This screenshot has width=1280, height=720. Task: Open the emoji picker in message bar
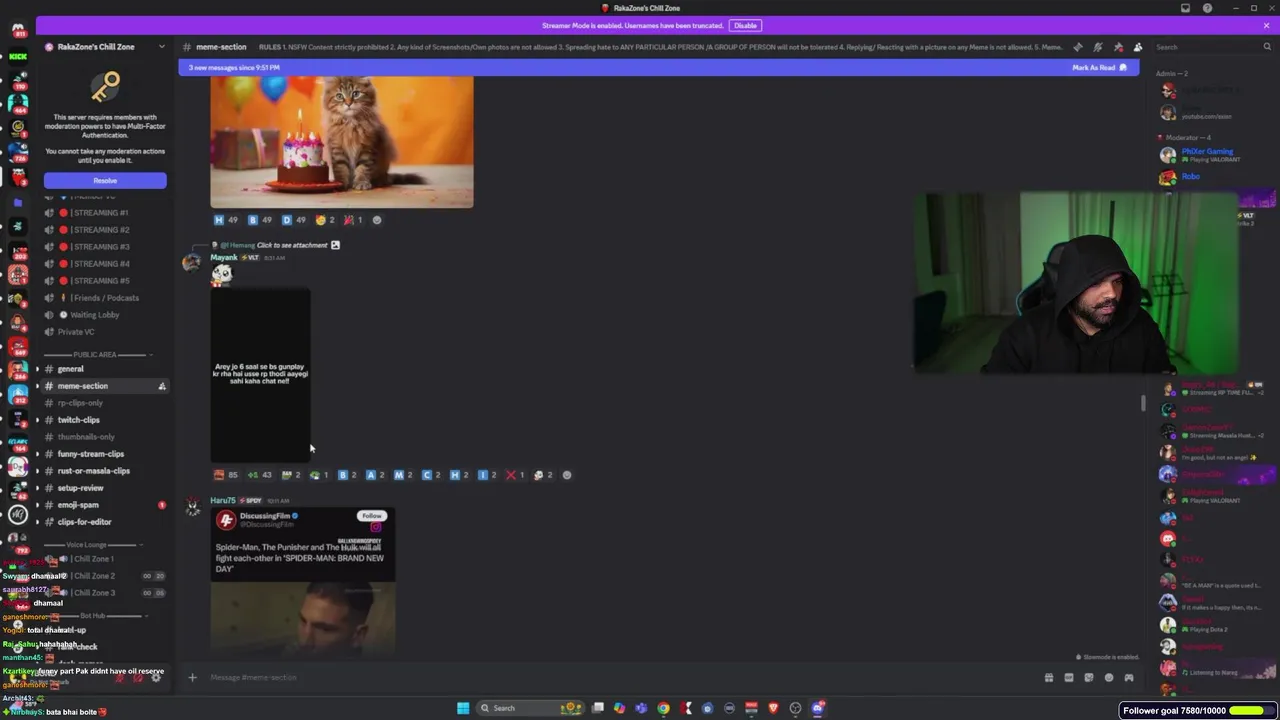tap(1109, 678)
